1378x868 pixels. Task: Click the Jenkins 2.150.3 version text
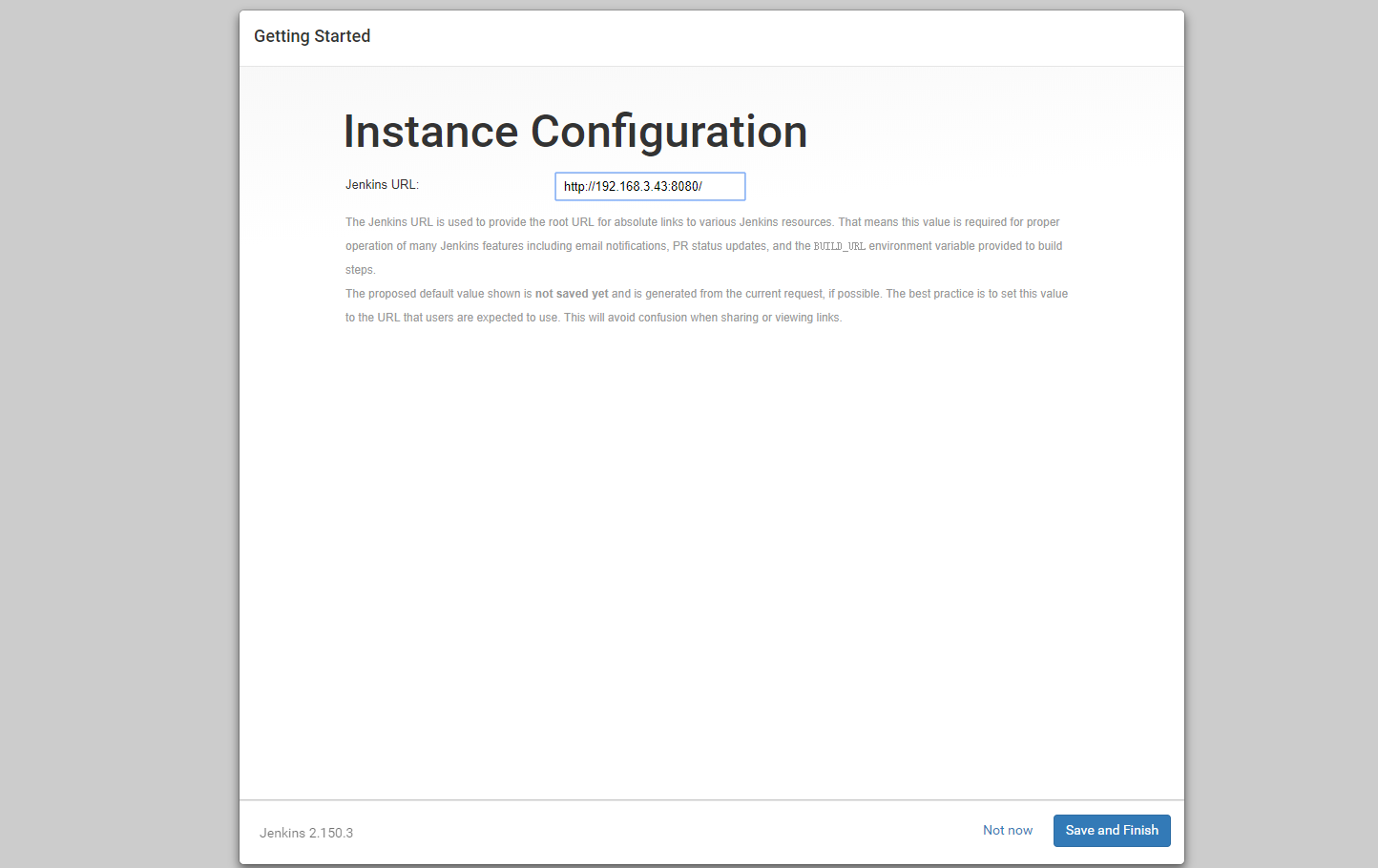[306, 833]
